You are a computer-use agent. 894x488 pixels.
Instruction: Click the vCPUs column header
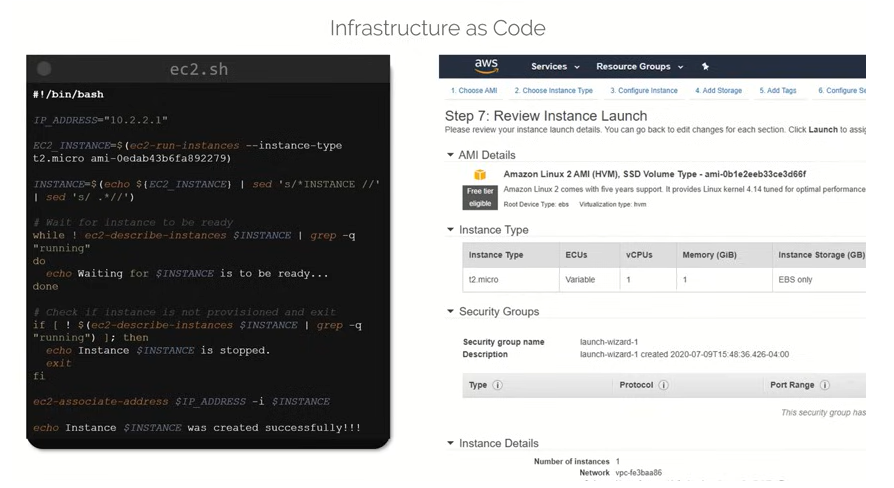coord(639,255)
